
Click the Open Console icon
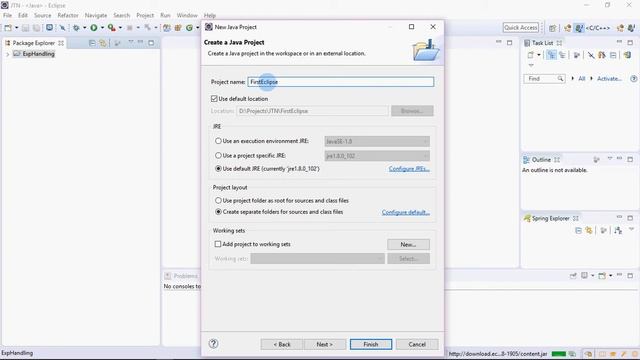click(602, 276)
